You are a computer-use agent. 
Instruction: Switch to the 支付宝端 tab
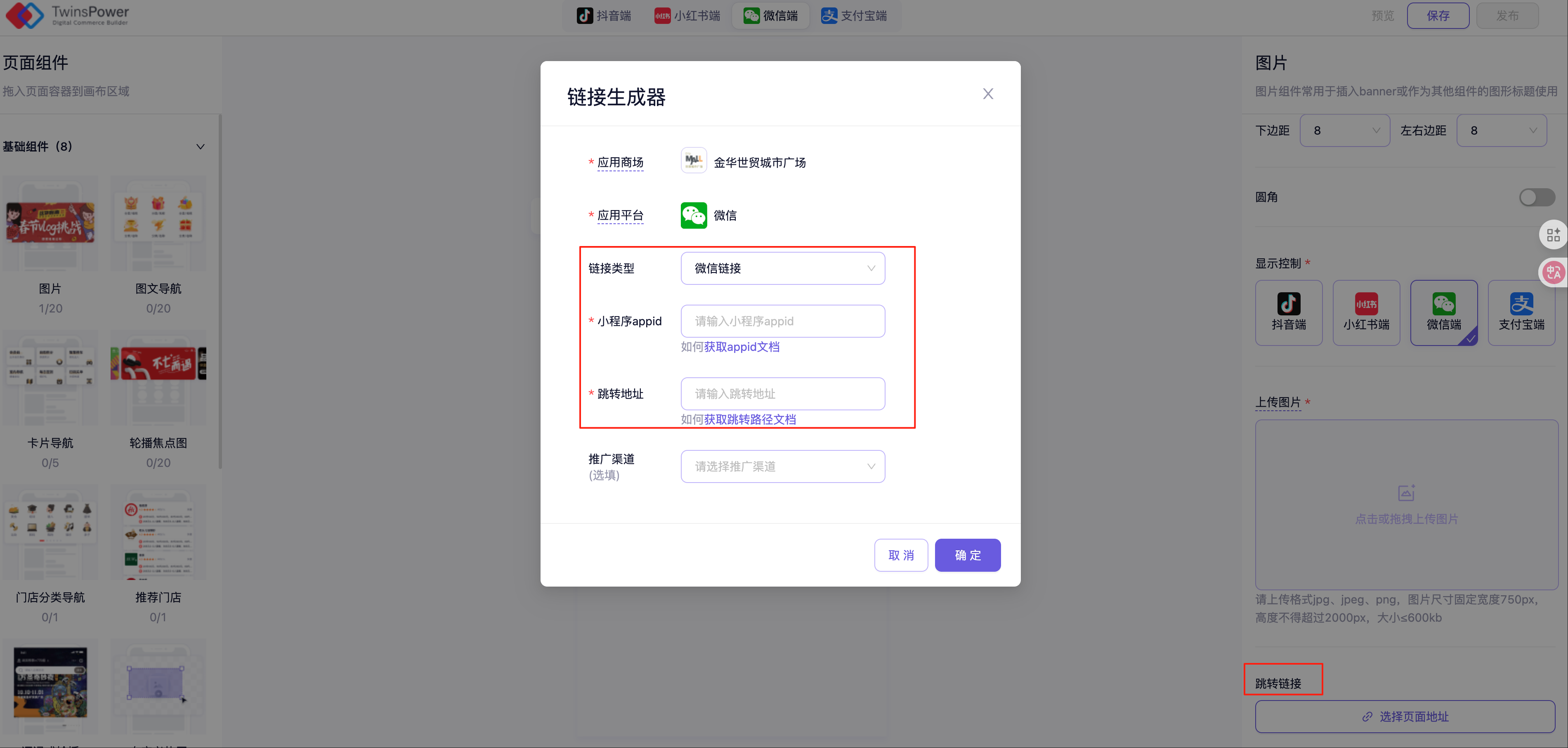853,16
